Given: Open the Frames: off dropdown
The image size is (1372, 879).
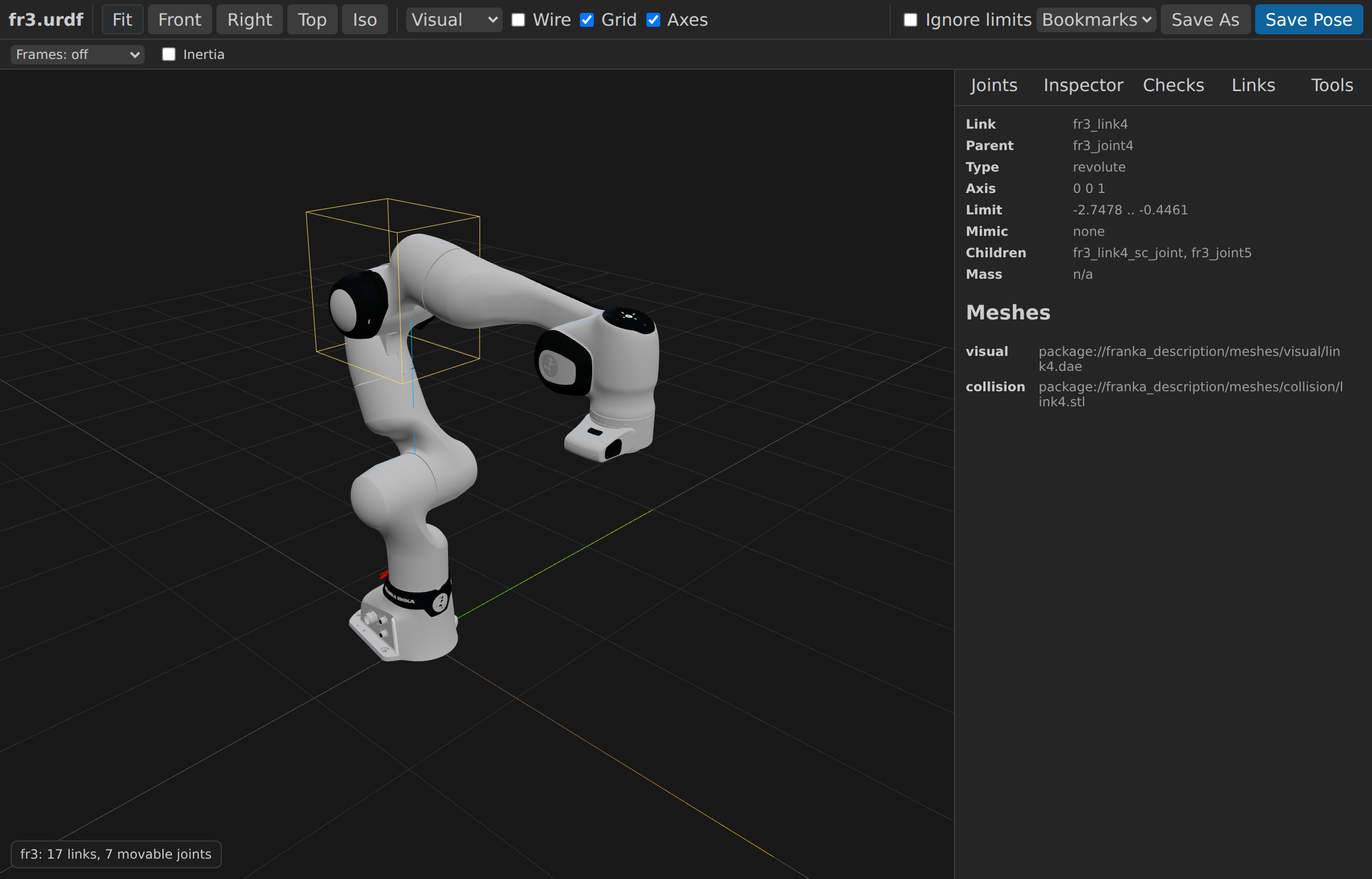Looking at the screenshot, I should point(77,54).
